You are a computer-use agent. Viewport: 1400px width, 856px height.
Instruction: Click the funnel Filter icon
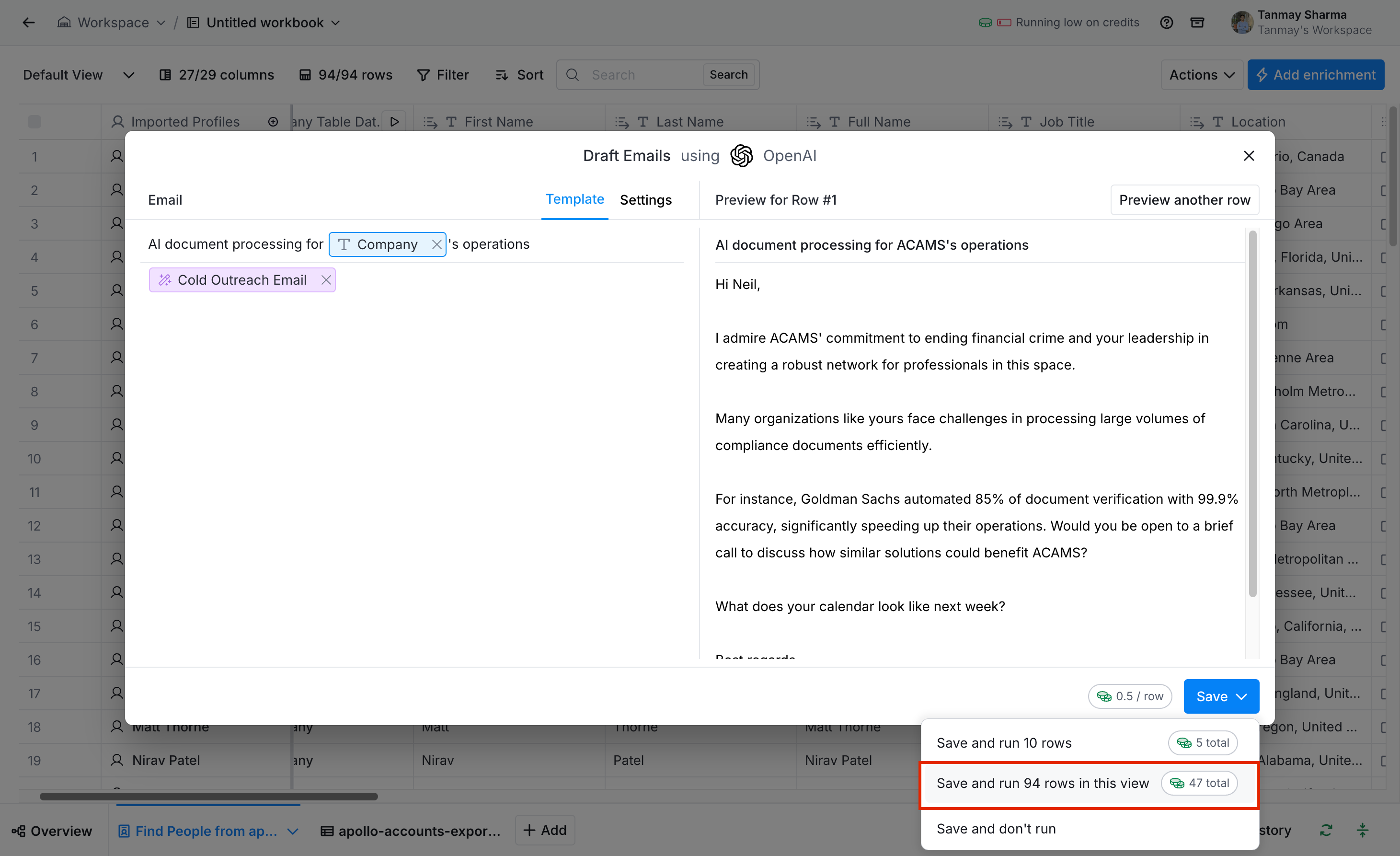(x=423, y=75)
